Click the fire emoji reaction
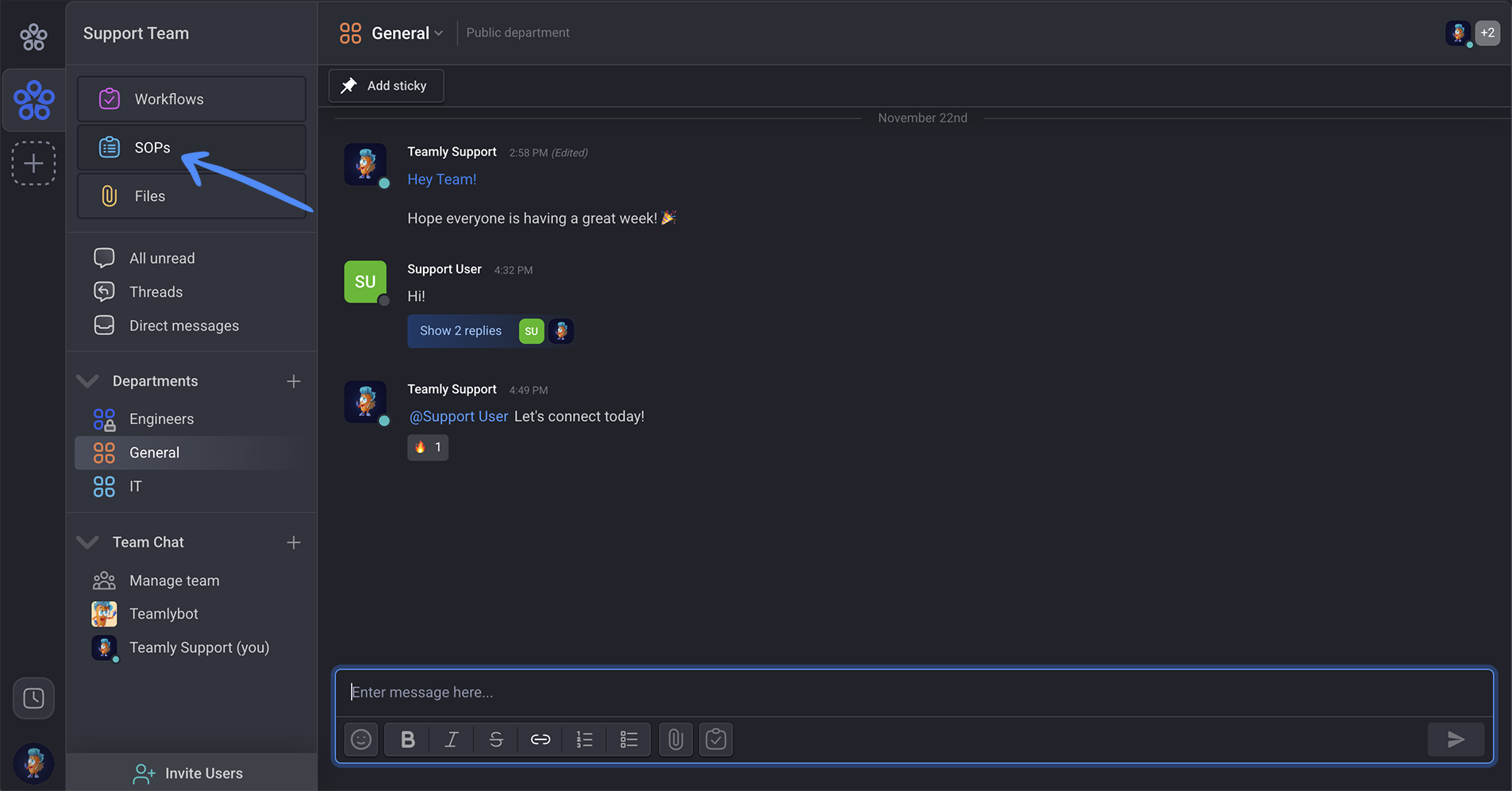1512x791 pixels. (428, 447)
